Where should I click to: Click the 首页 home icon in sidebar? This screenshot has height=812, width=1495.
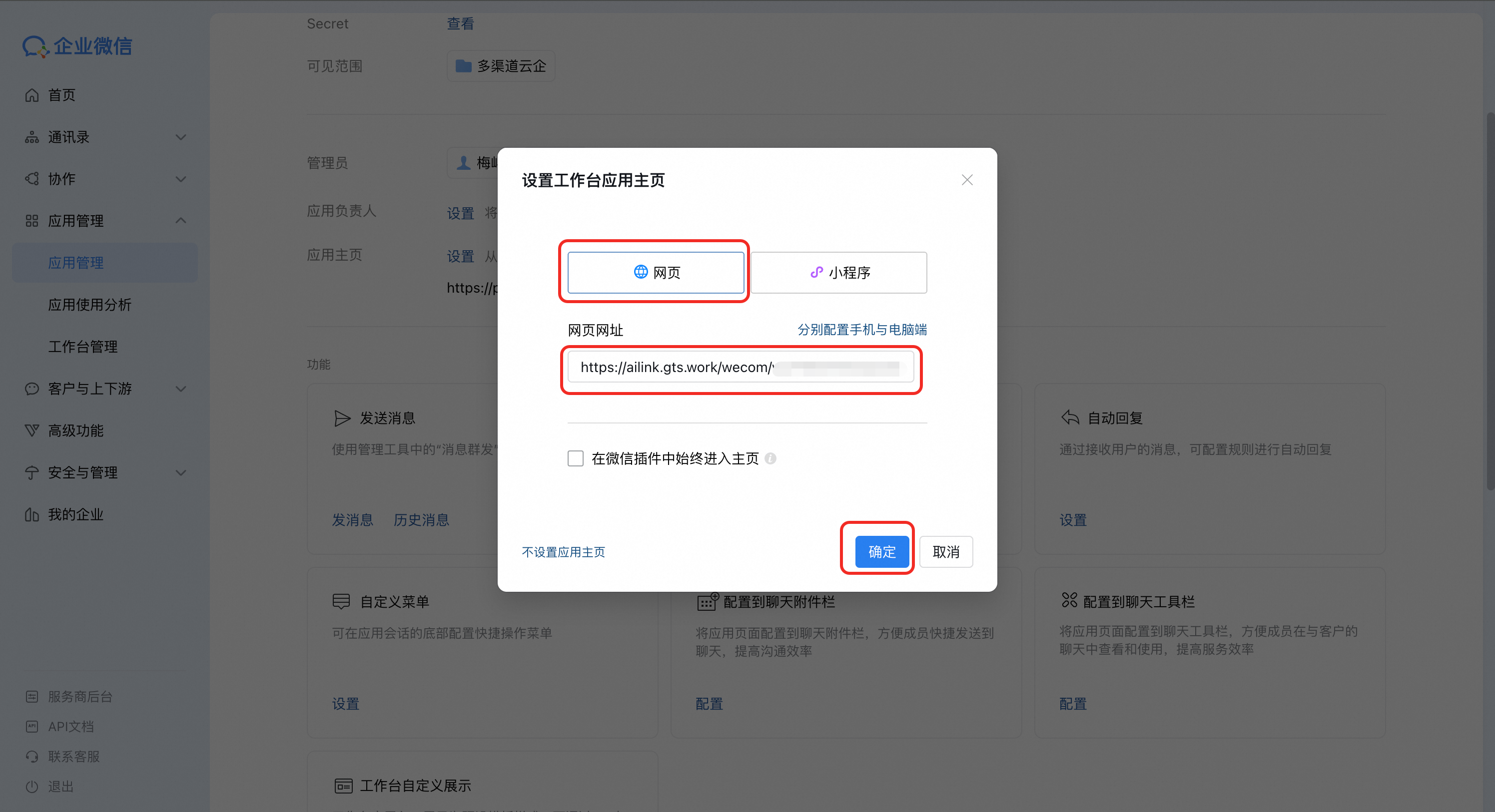click(x=32, y=95)
